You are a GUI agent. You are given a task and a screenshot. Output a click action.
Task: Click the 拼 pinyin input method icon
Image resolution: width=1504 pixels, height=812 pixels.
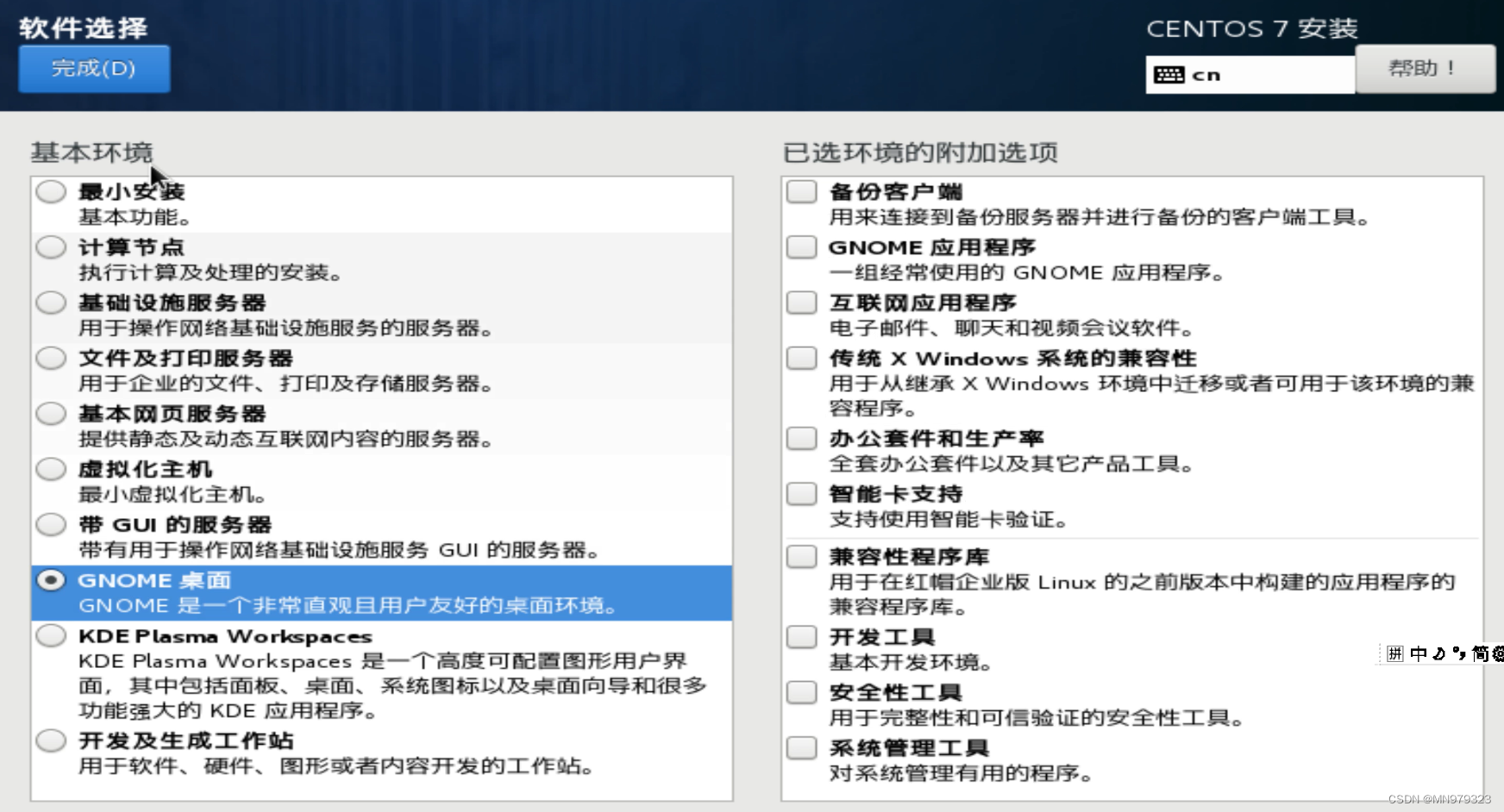[x=1395, y=653]
